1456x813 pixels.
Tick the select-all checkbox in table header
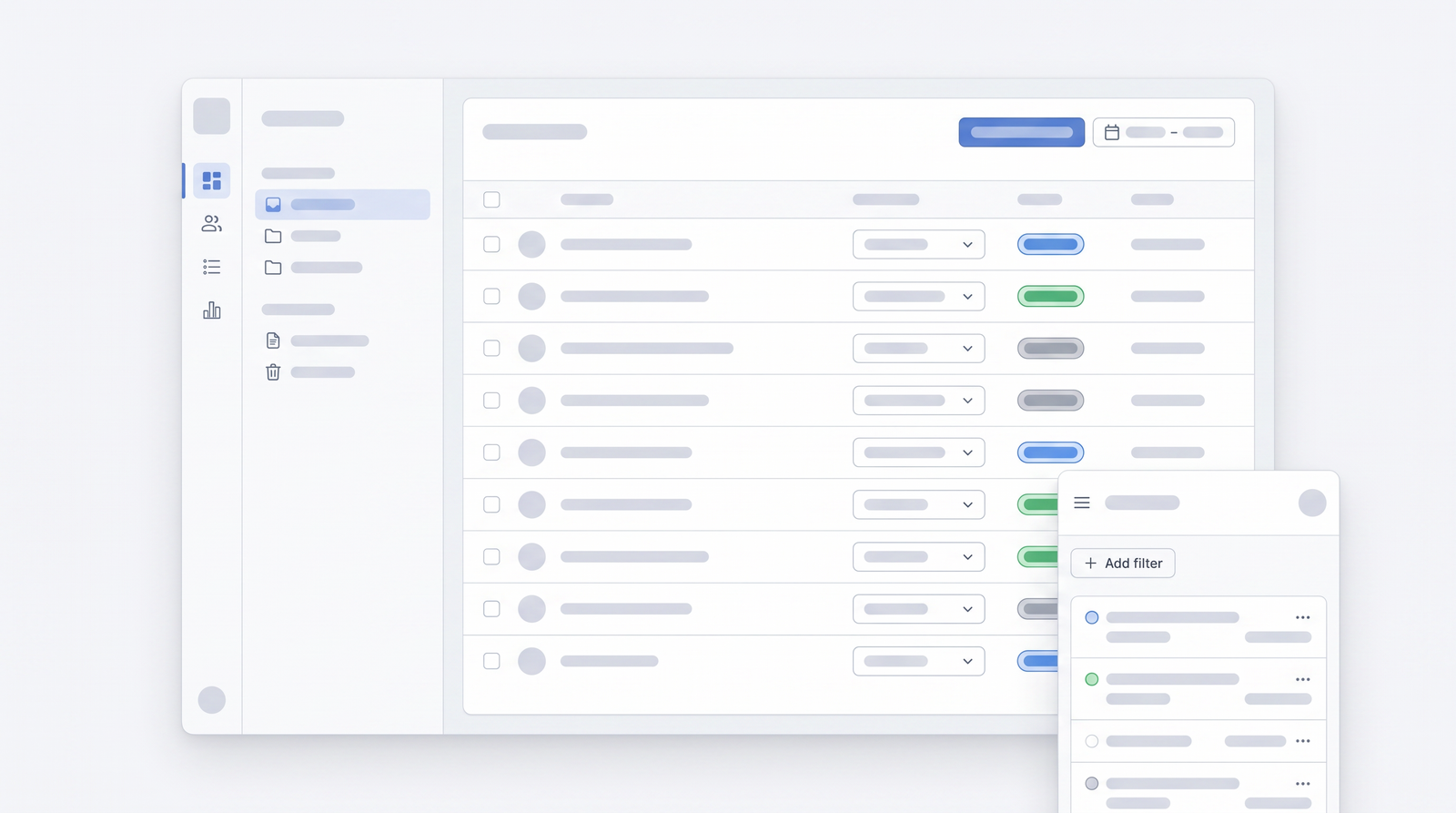point(491,199)
